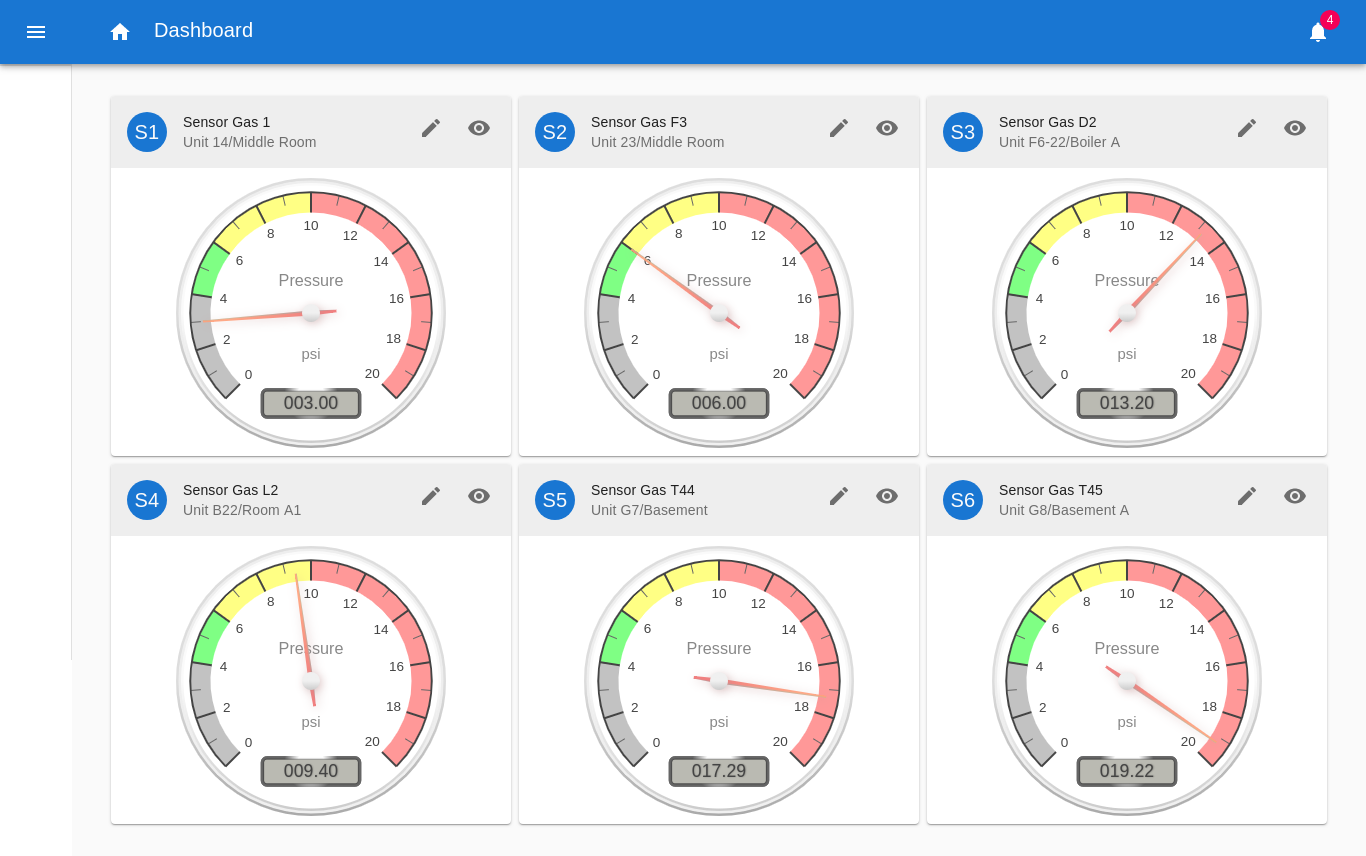The width and height of the screenshot is (1366, 856).
Task: Edit Sensor Gas T45 with the pencil icon
Action: [1247, 496]
